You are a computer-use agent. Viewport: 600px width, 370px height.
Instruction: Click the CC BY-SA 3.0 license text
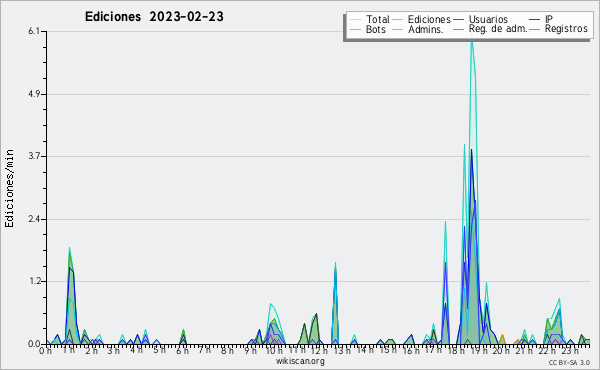[569, 362]
